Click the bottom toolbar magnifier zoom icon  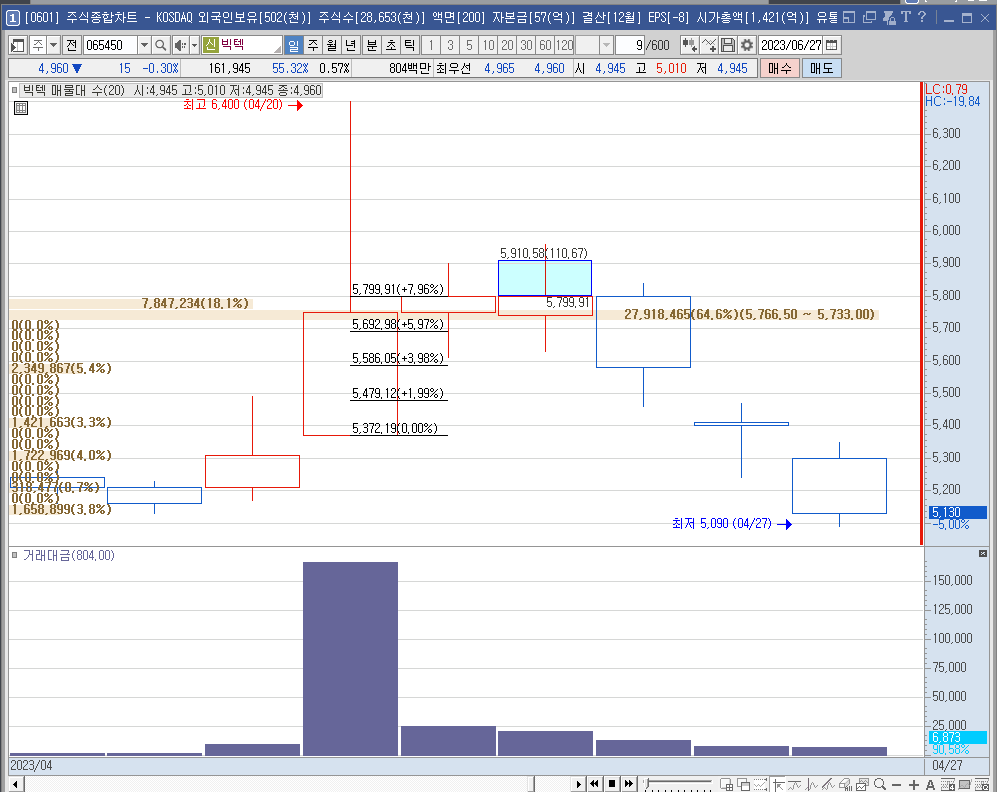click(880, 784)
